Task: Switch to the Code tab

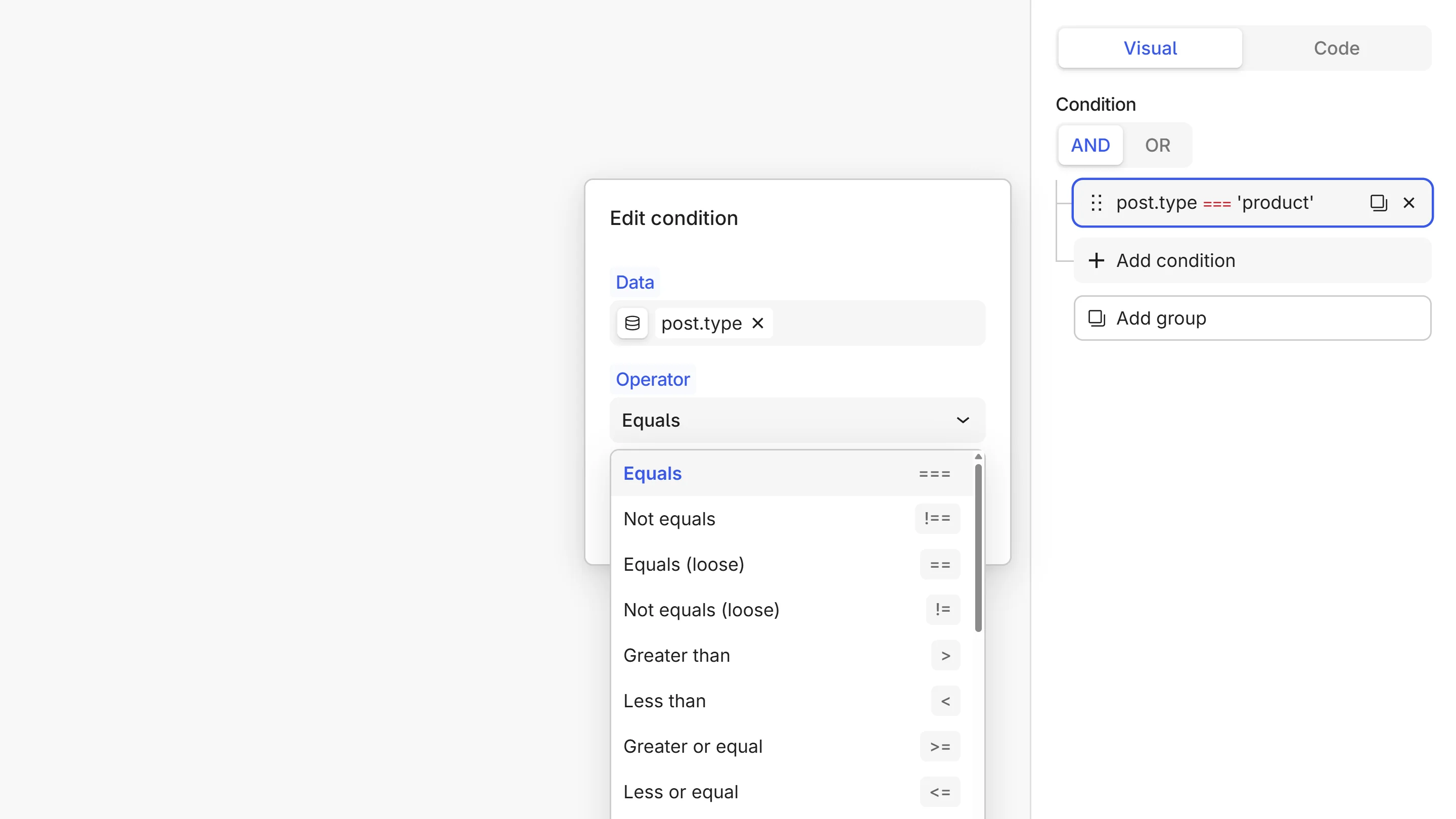Action: (x=1336, y=48)
